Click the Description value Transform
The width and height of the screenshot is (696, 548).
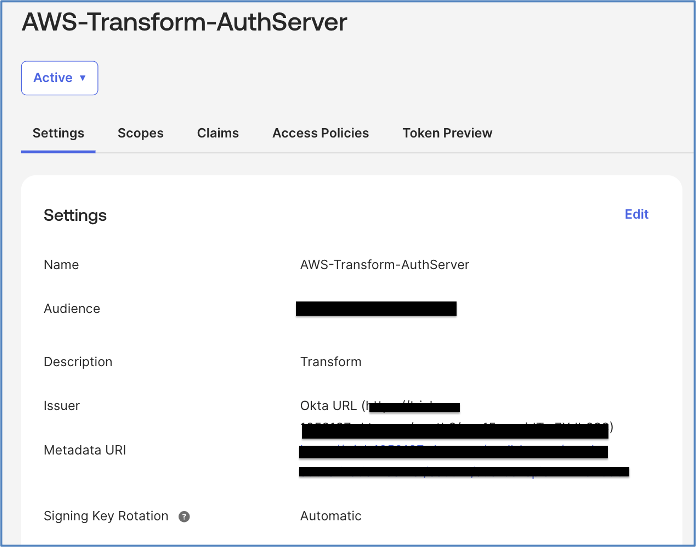[x=331, y=362]
